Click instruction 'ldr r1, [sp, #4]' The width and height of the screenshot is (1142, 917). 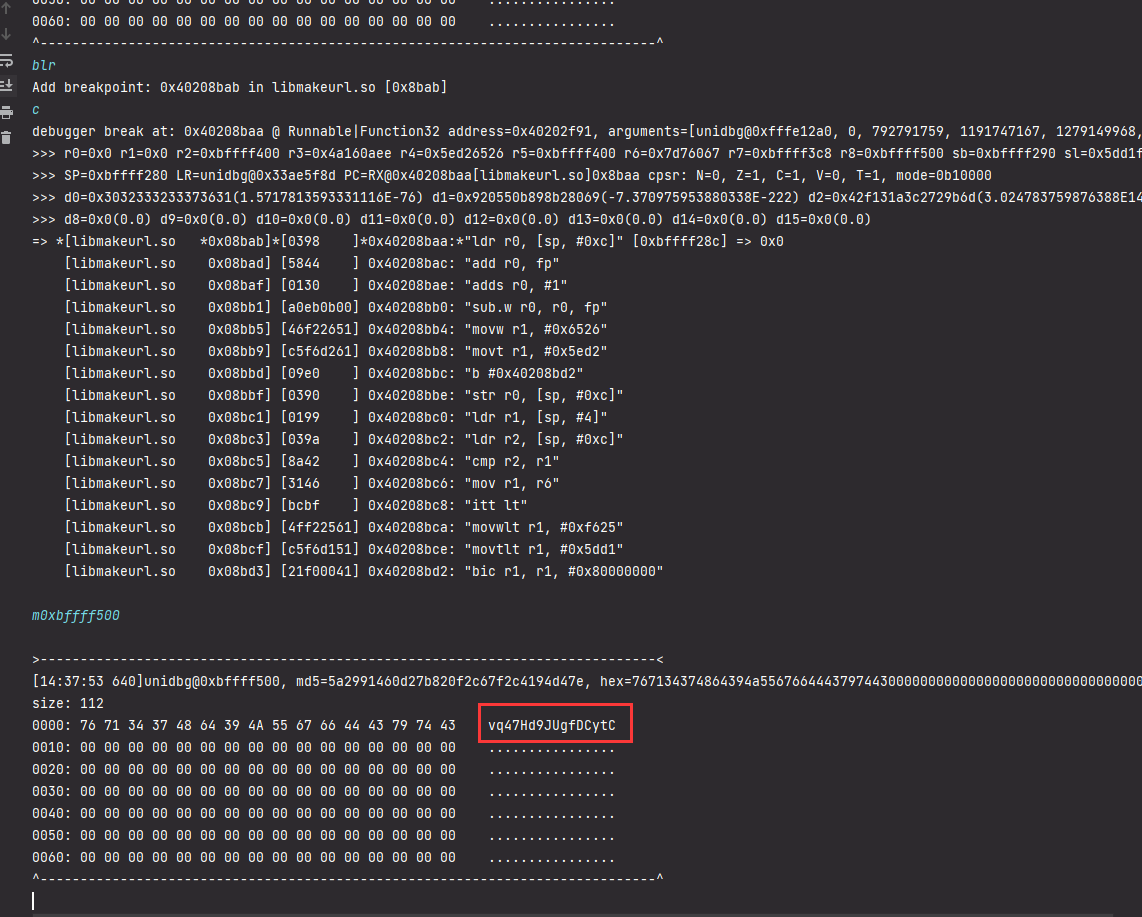pos(535,417)
